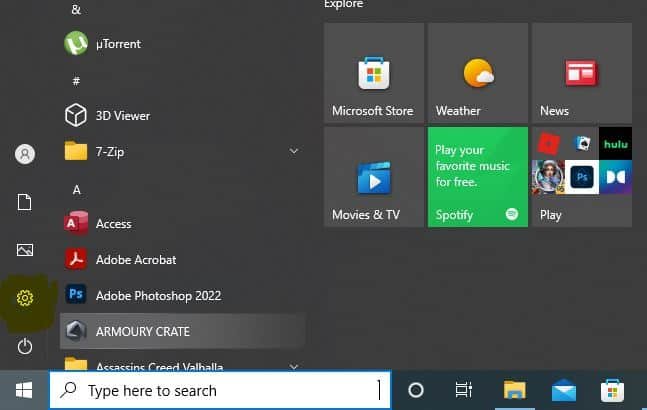647x410 pixels.
Task: Expand the 7-Zip folder chevron
Action: click(294, 151)
